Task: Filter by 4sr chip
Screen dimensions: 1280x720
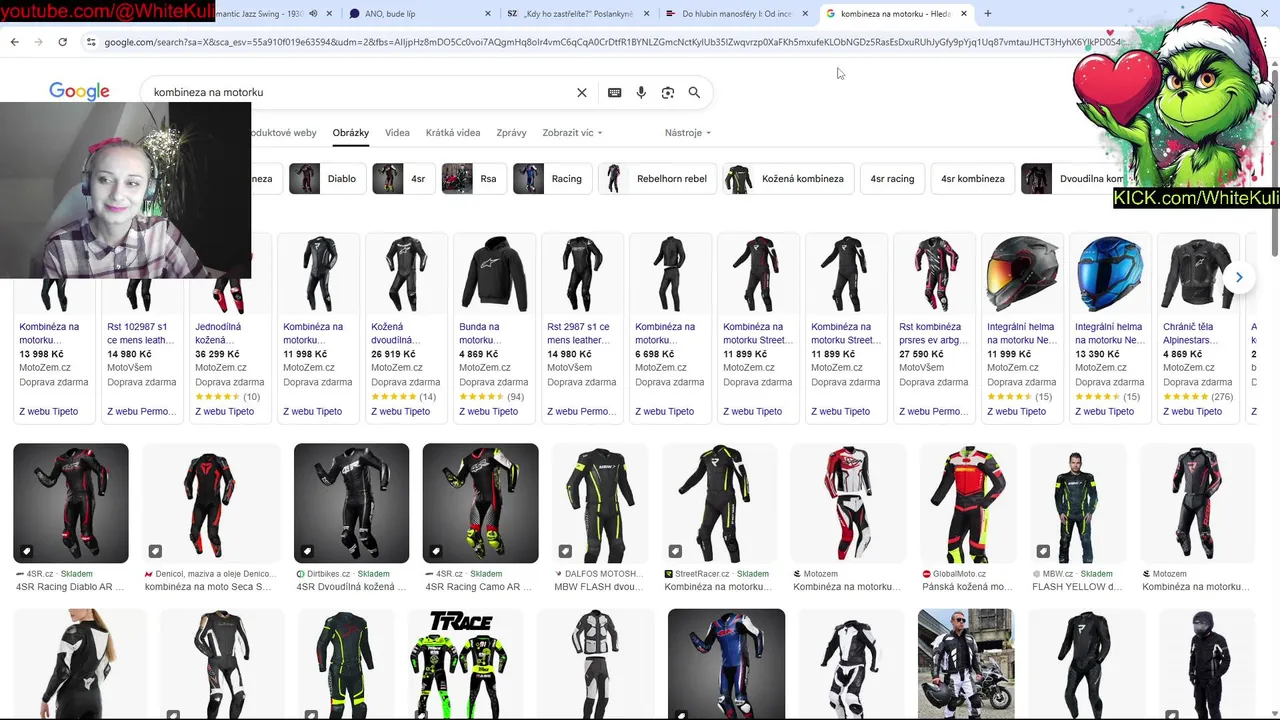Action: [x=402, y=179]
